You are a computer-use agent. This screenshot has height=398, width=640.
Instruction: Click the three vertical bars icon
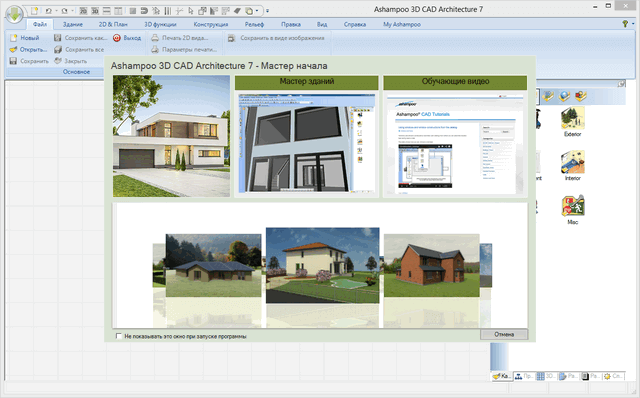(x=168, y=11)
